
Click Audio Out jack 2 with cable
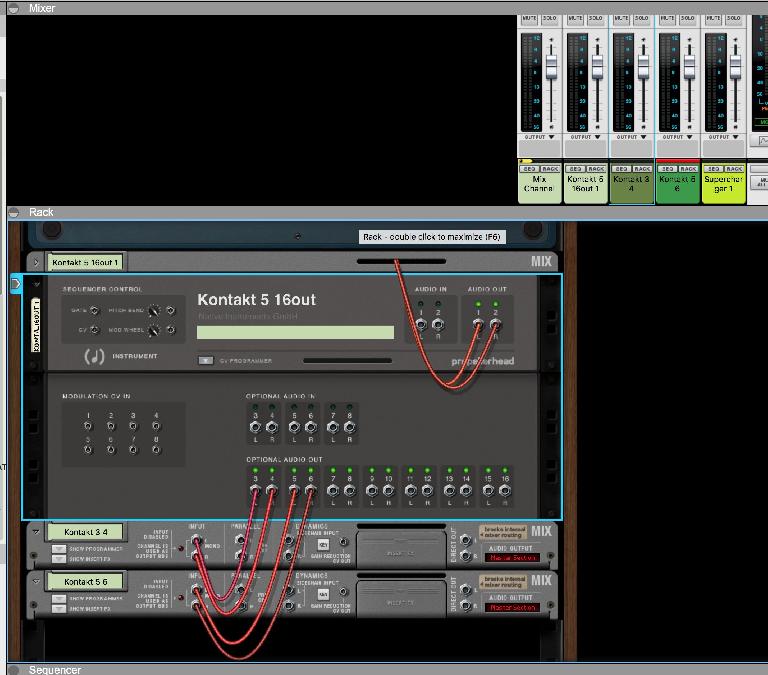495,324
